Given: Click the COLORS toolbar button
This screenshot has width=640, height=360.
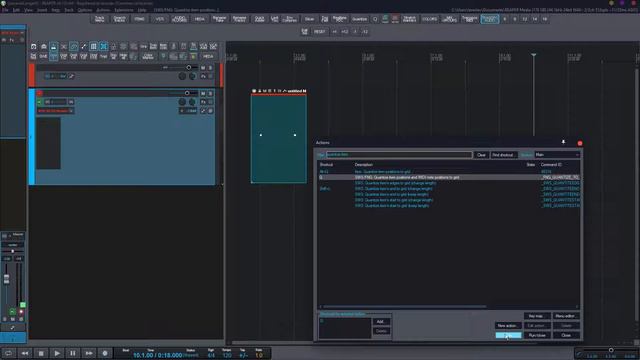Looking at the screenshot, I should [x=429, y=19].
